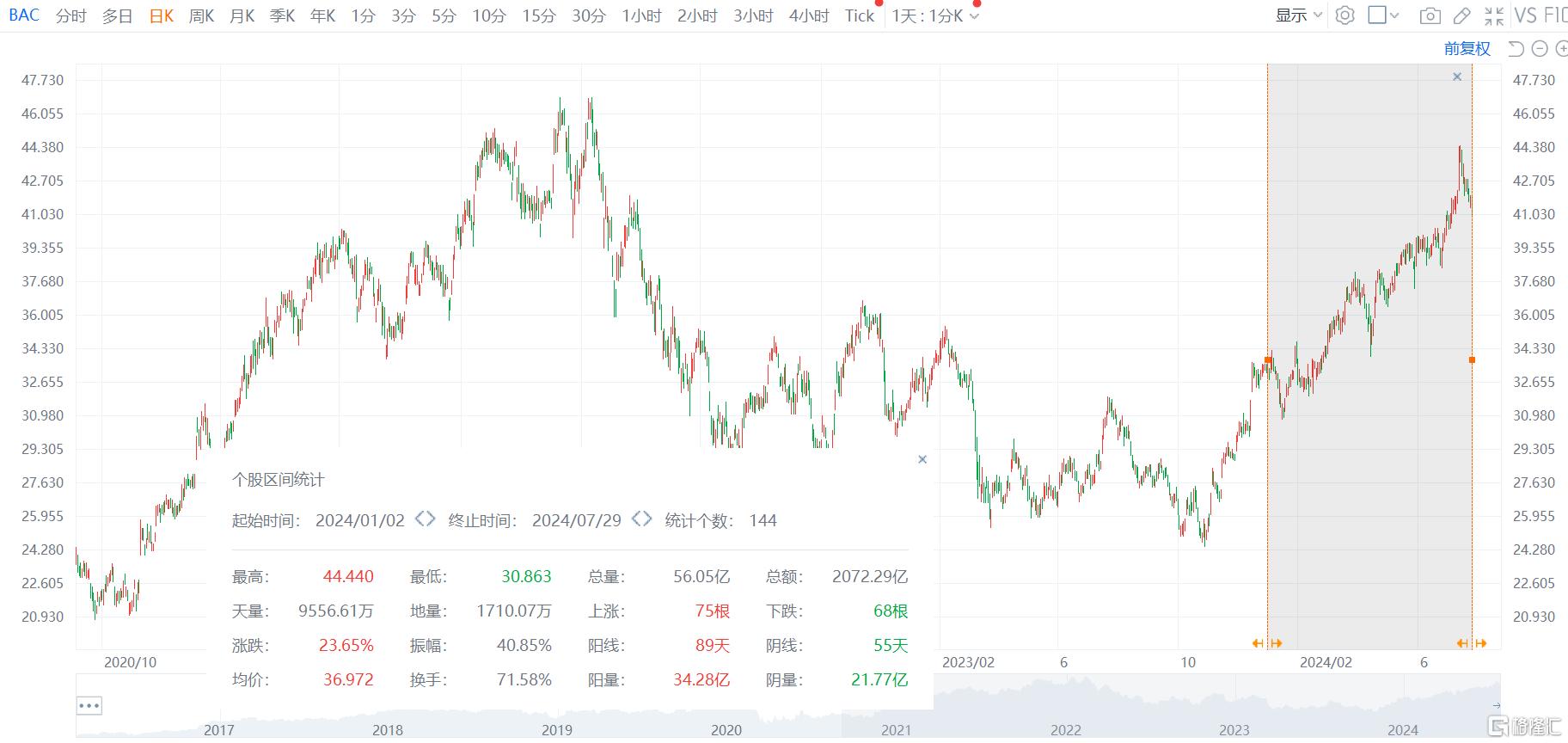Image resolution: width=1568 pixels, height=743 pixels.
Task: Click 换手 value 71.58%
Action: pyautogui.click(x=524, y=679)
